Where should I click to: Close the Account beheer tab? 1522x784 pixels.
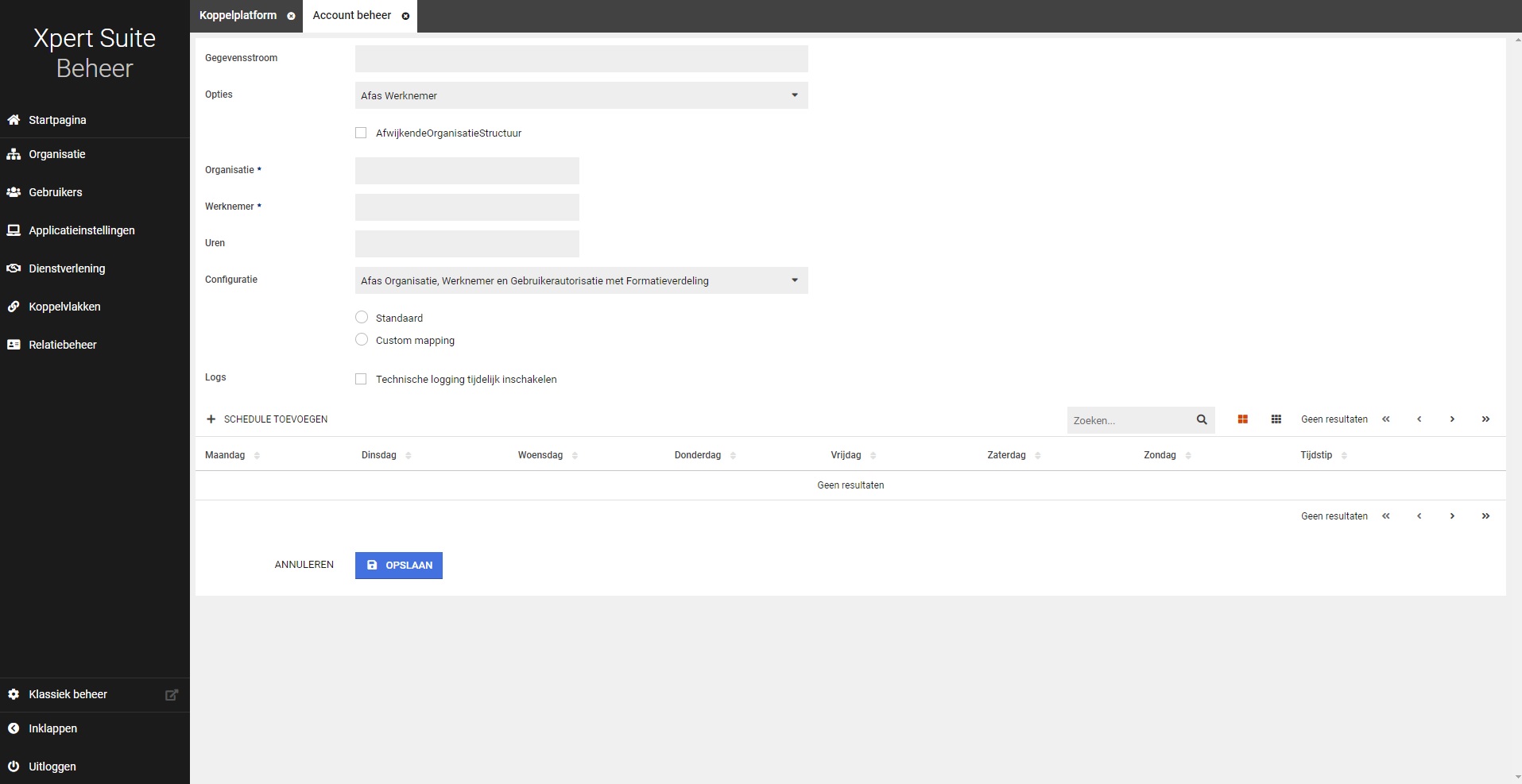[x=405, y=16]
